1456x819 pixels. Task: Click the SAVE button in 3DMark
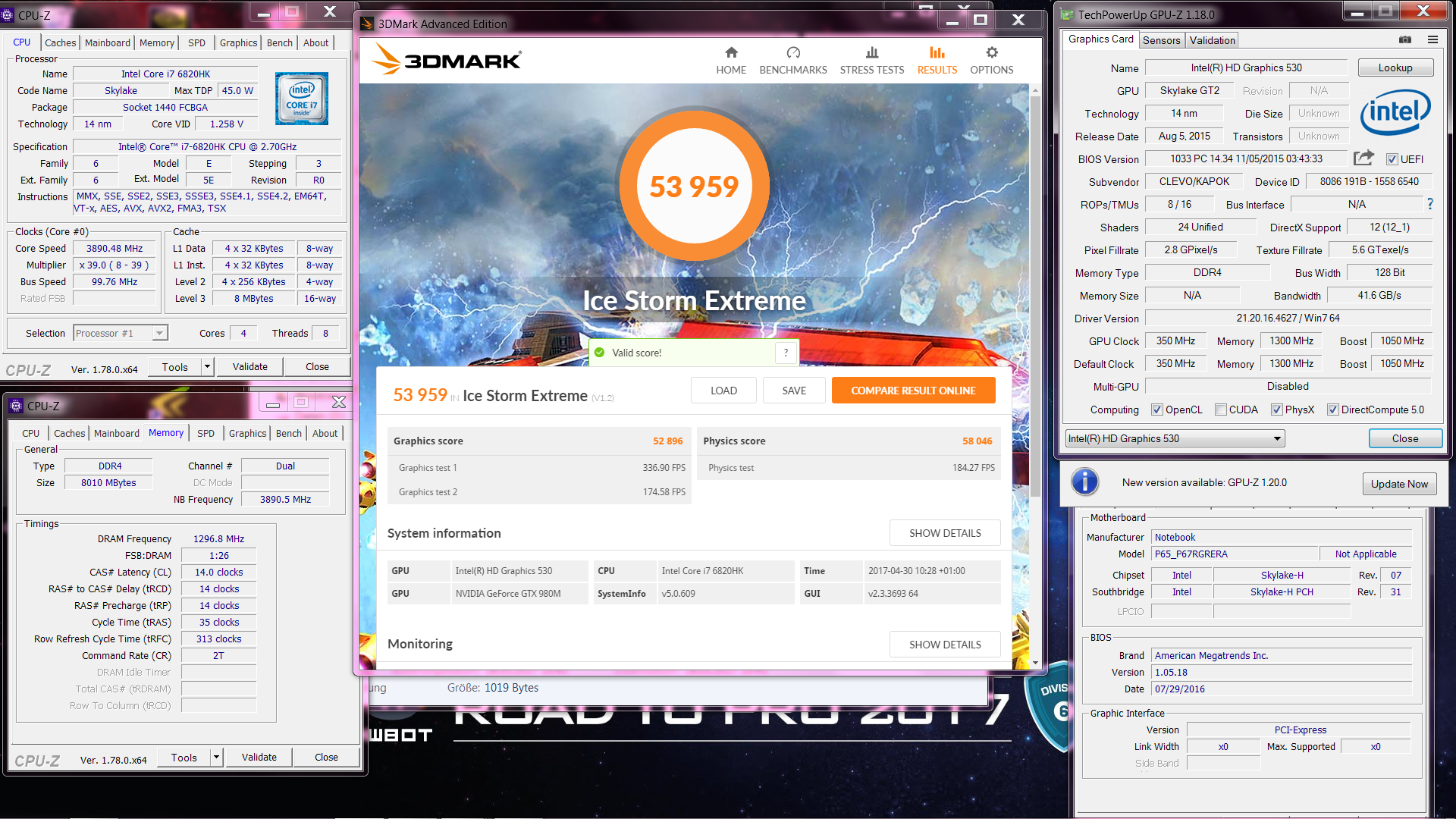pyautogui.click(x=794, y=391)
